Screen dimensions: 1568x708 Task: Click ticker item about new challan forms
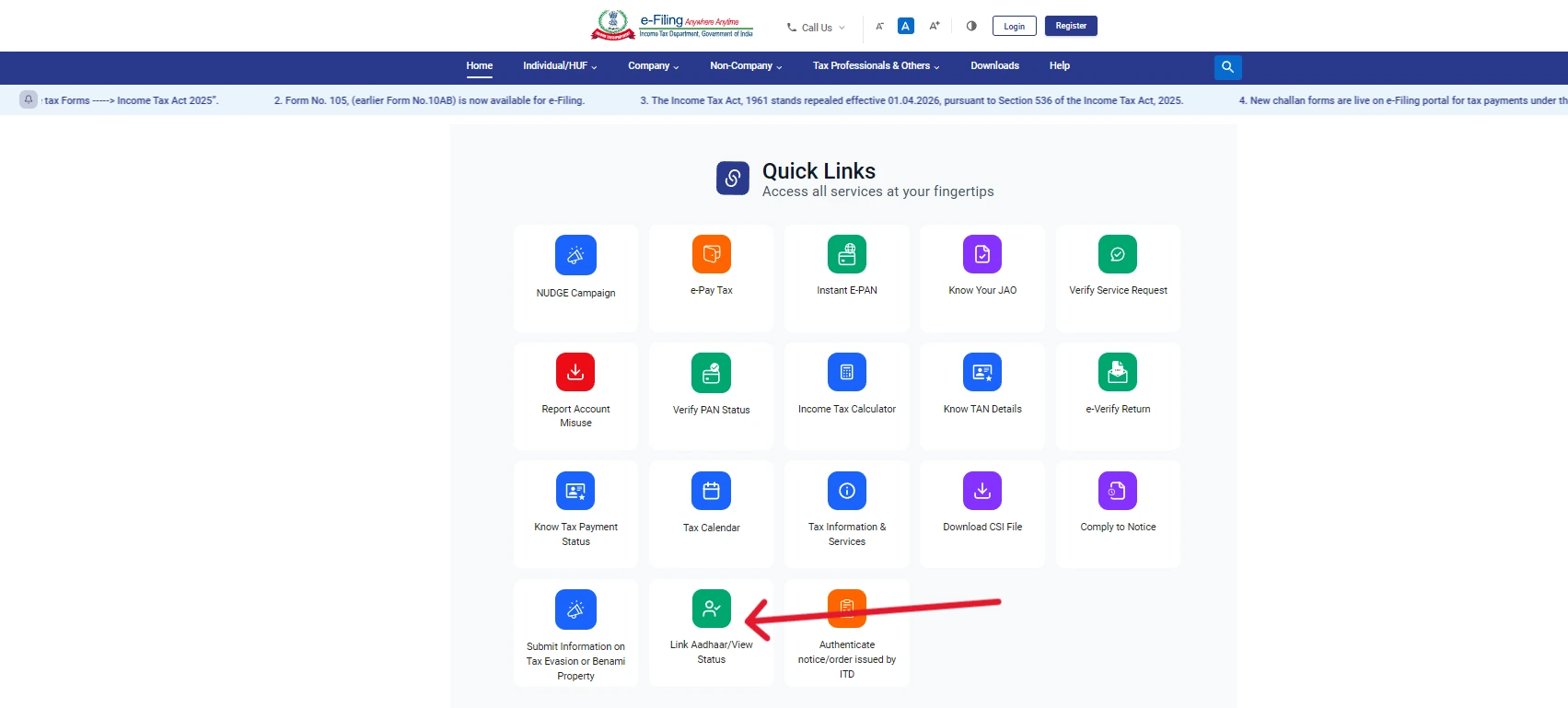point(1403,100)
